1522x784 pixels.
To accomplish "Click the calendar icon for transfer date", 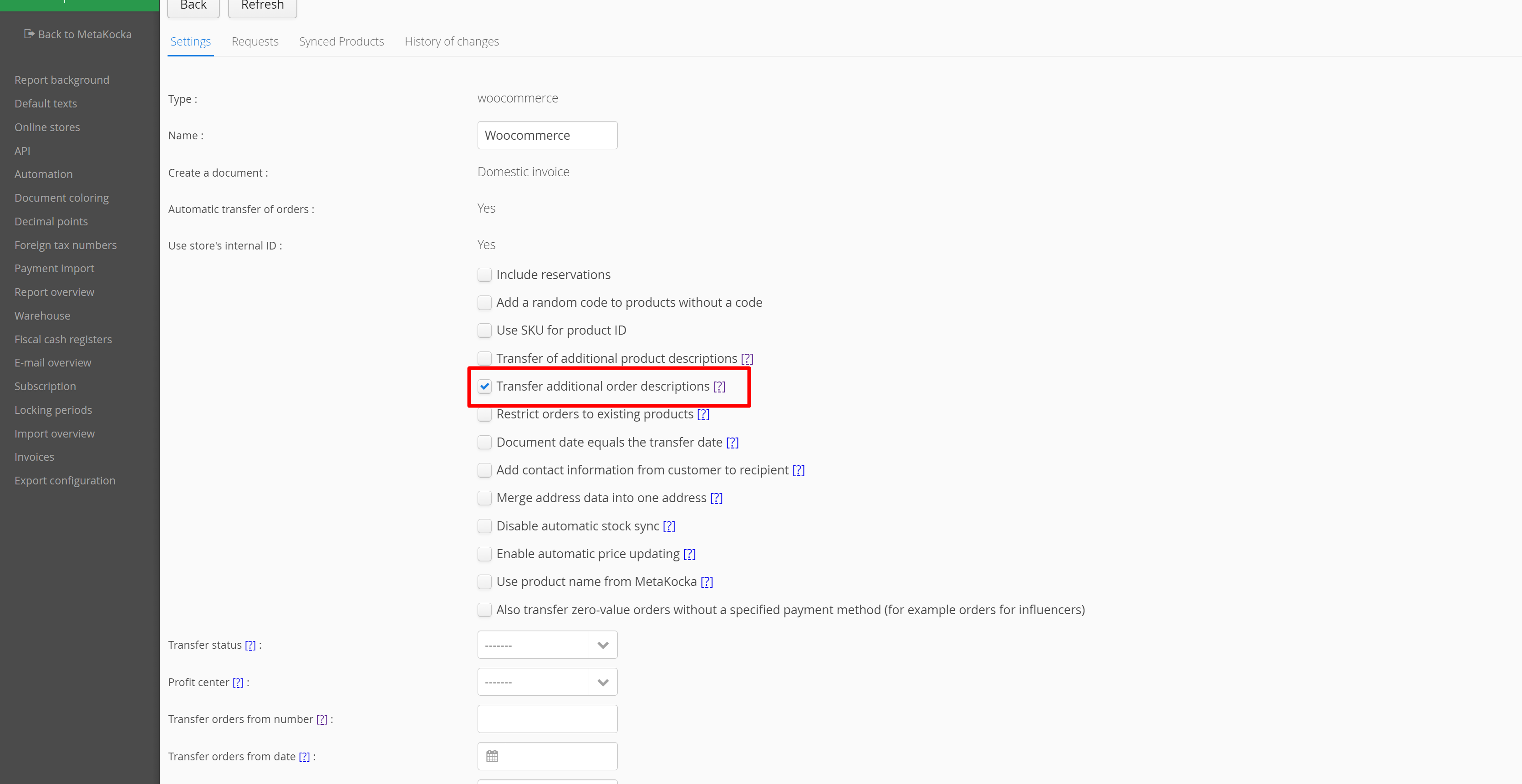I will click(492, 756).
